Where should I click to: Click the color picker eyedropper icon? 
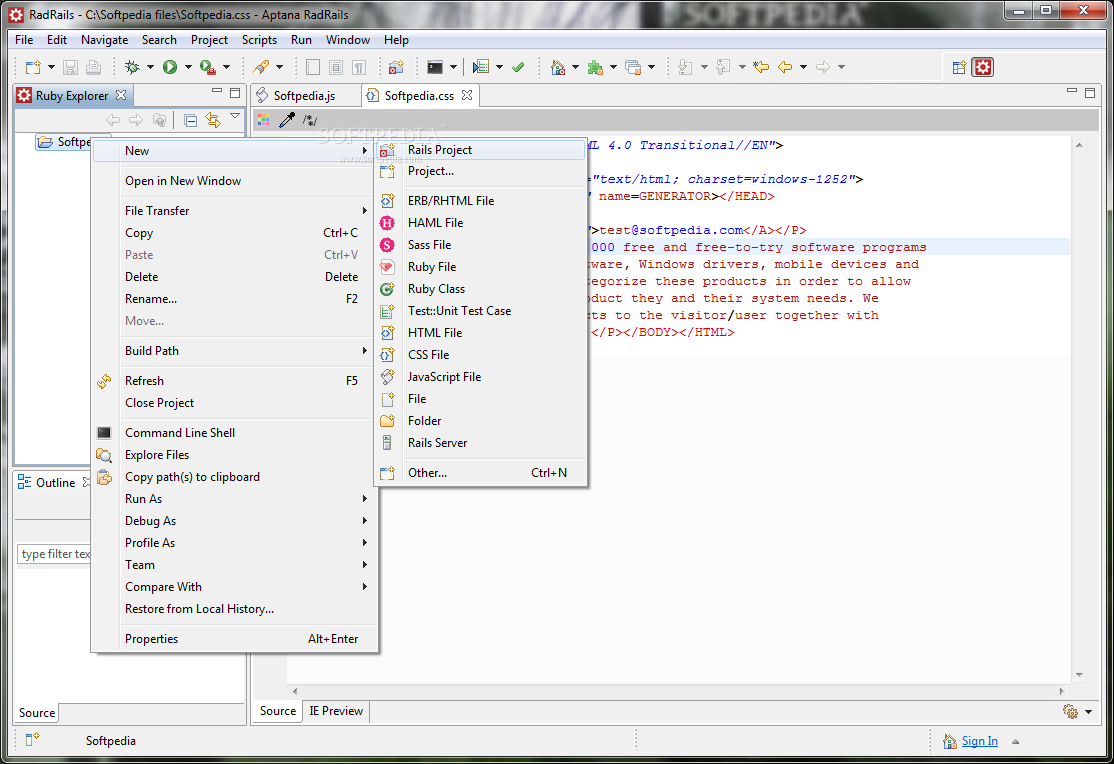click(x=287, y=120)
